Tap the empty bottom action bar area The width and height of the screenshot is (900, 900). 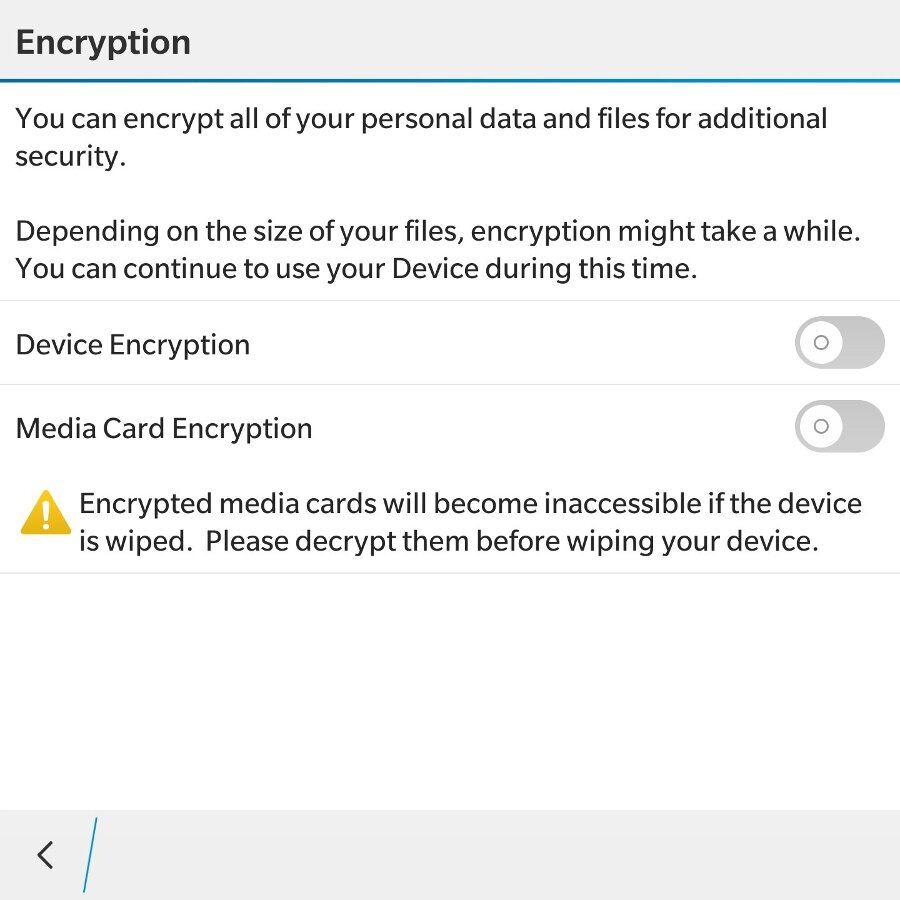pos(500,855)
